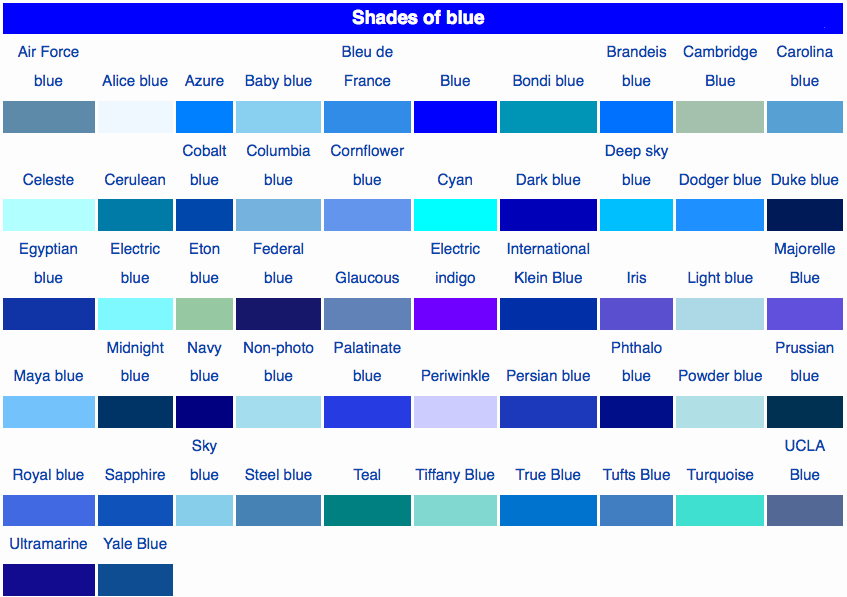Select the Azure color swatch
The image size is (847, 597).
(204, 117)
